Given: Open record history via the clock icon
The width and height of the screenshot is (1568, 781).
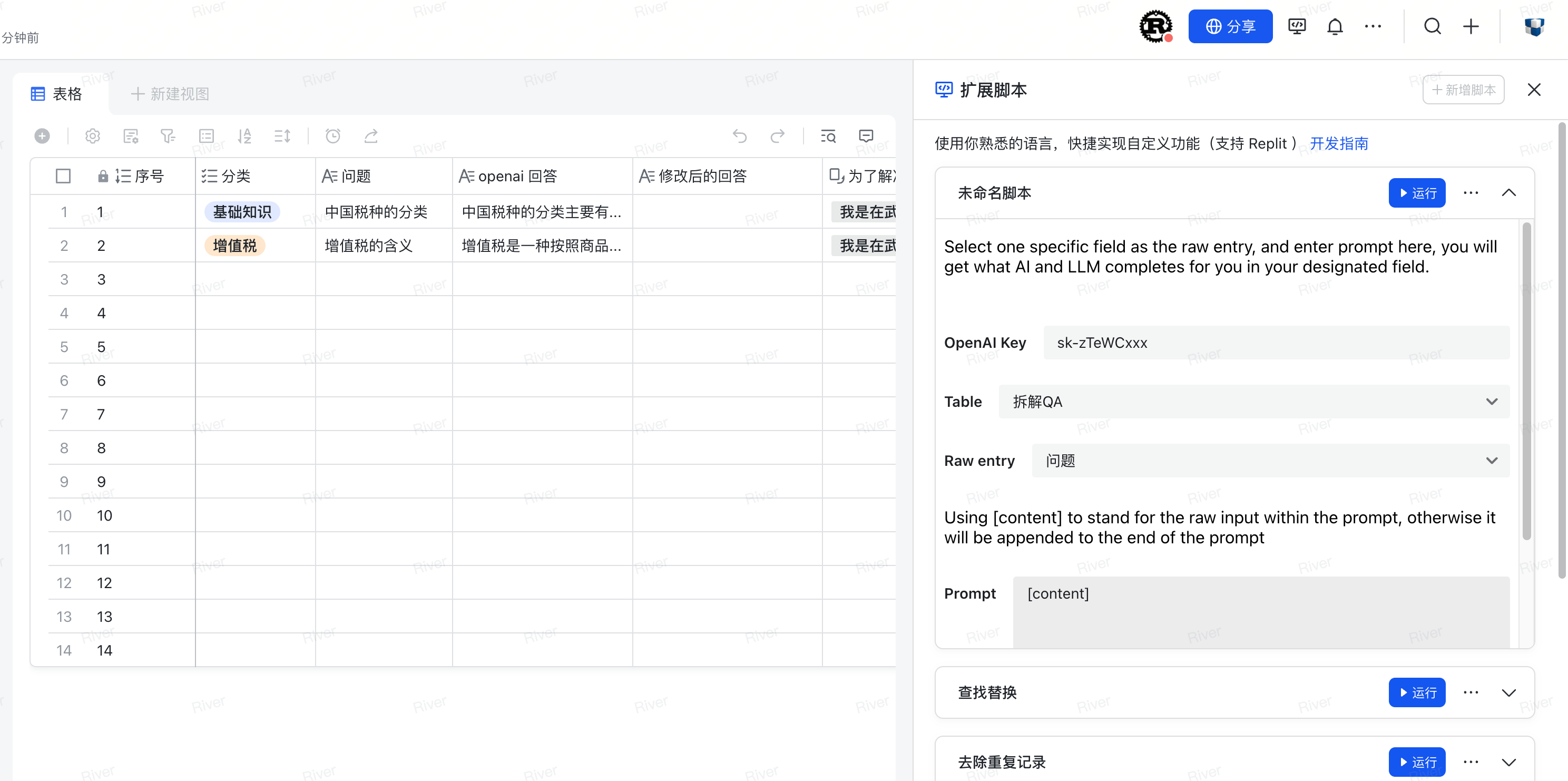Looking at the screenshot, I should pos(333,136).
